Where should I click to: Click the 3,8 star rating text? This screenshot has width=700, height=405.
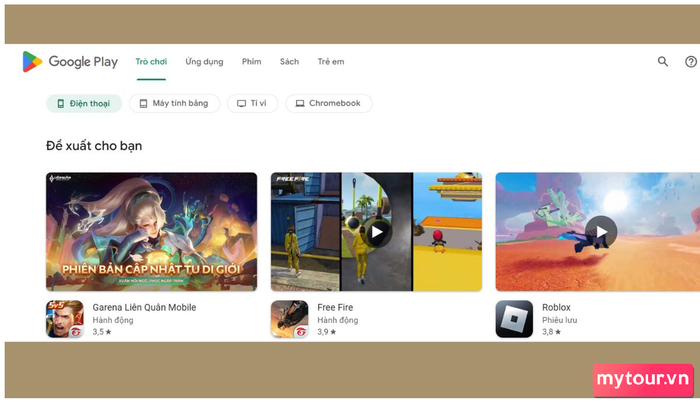(551, 332)
